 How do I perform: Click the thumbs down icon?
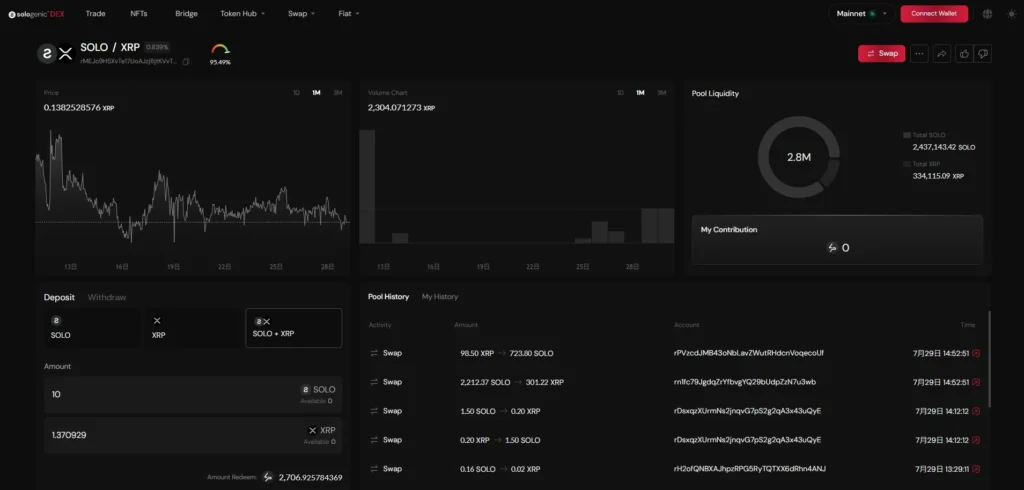point(982,54)
